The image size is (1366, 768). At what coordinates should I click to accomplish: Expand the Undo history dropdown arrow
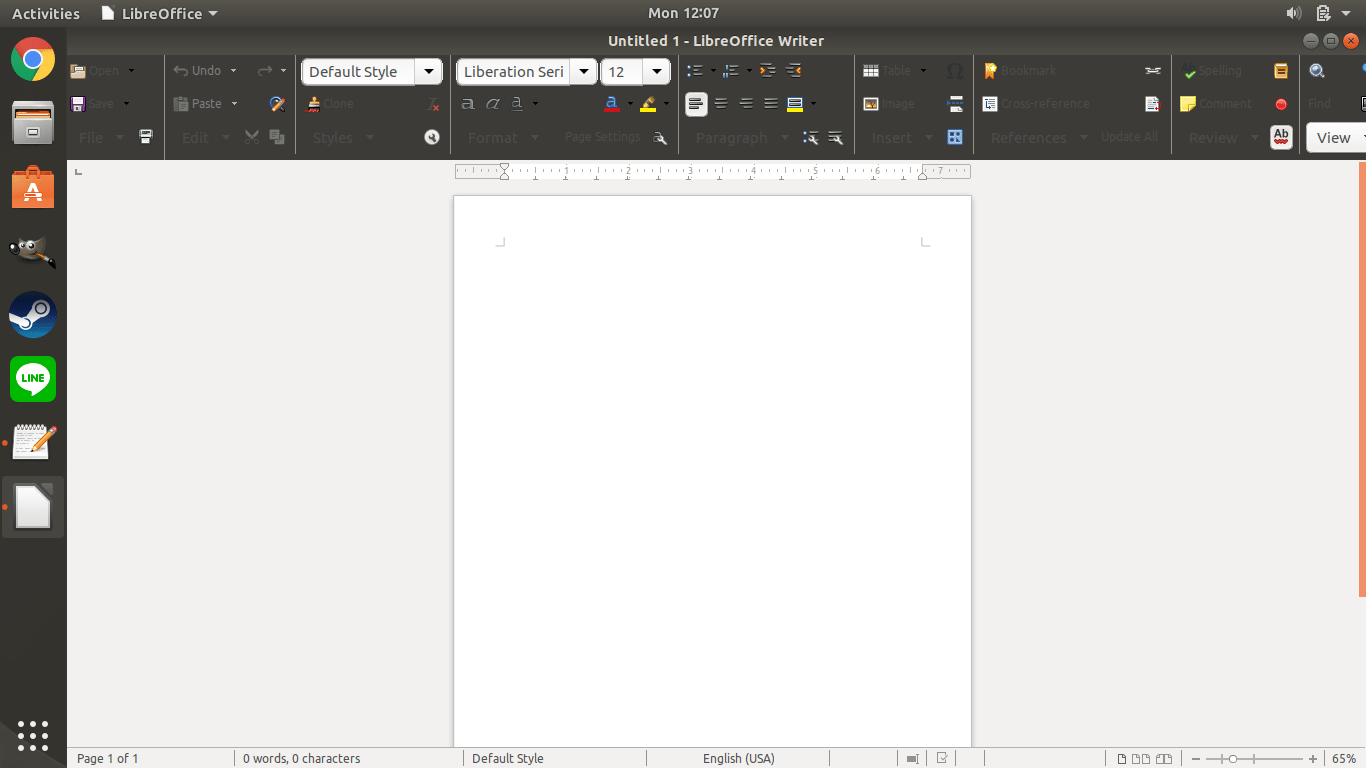pos(233,71)
